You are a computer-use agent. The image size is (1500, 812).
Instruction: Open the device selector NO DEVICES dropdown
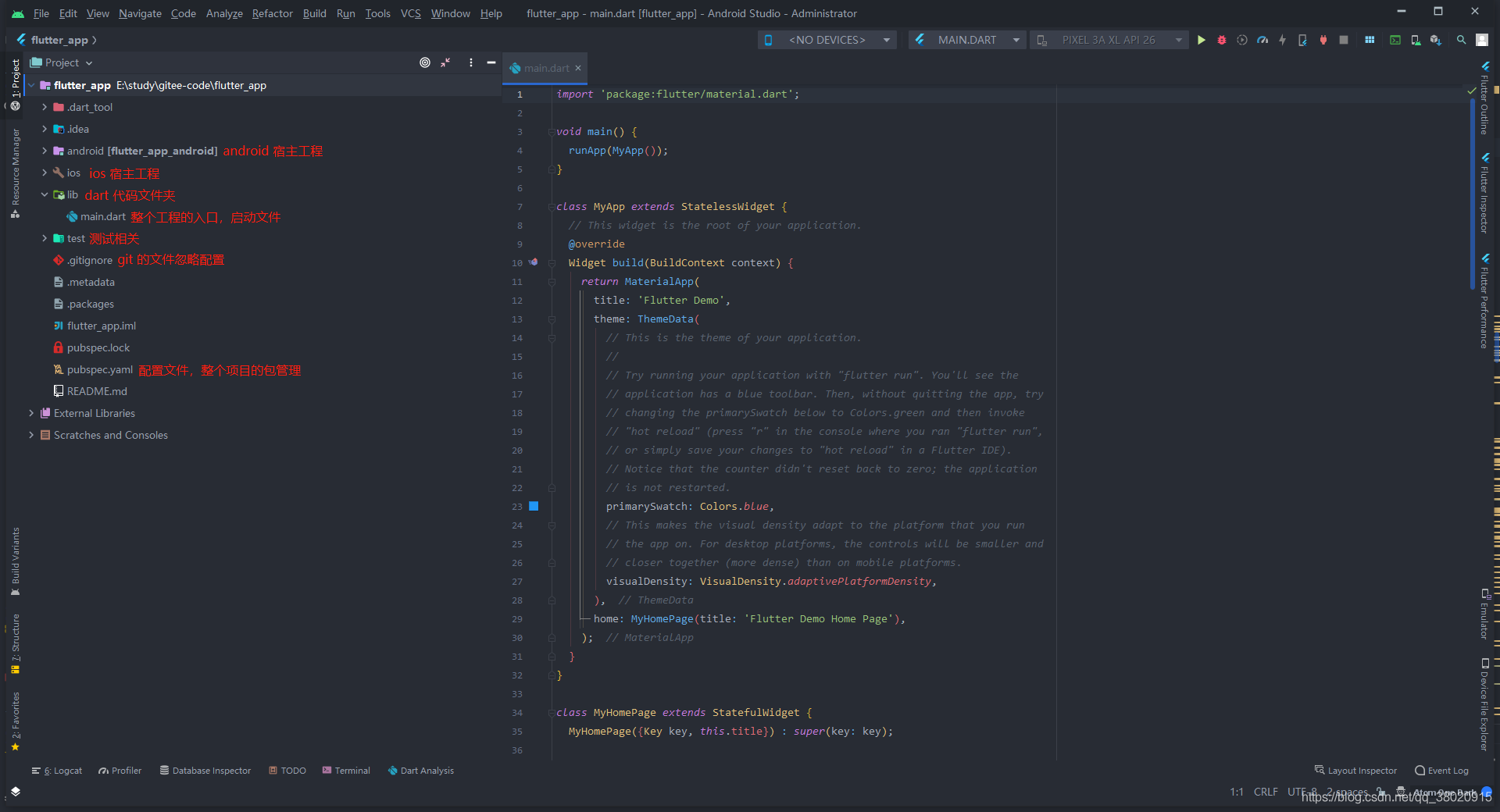(827, 40)
